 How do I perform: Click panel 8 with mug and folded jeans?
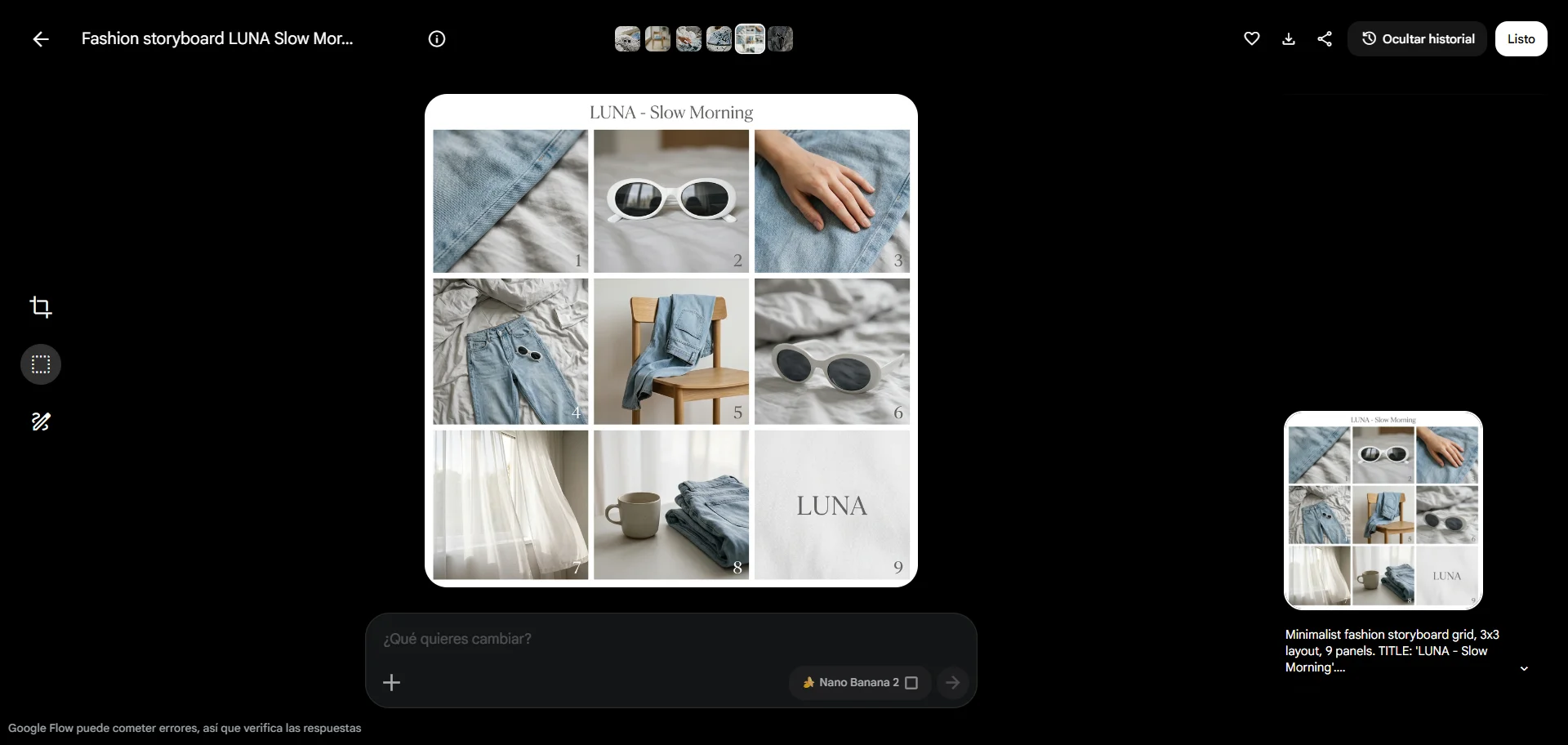[x=671, y=505]
